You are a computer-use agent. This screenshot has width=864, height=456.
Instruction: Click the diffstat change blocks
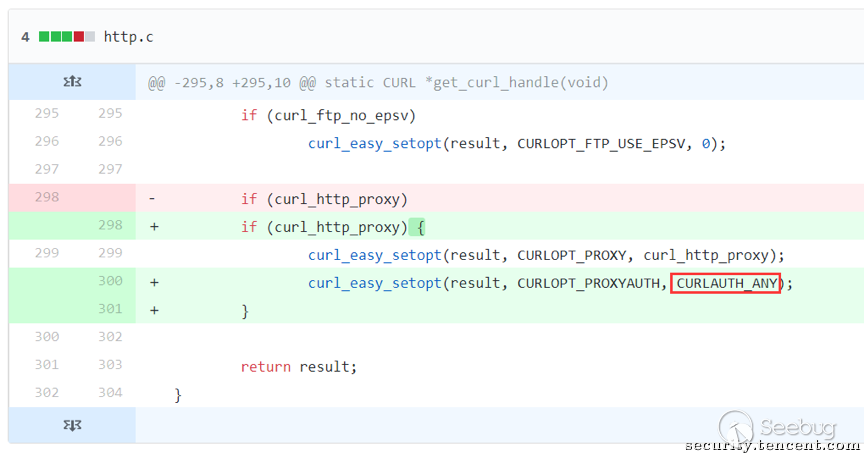pyautogui.click(x=67, y=37)
